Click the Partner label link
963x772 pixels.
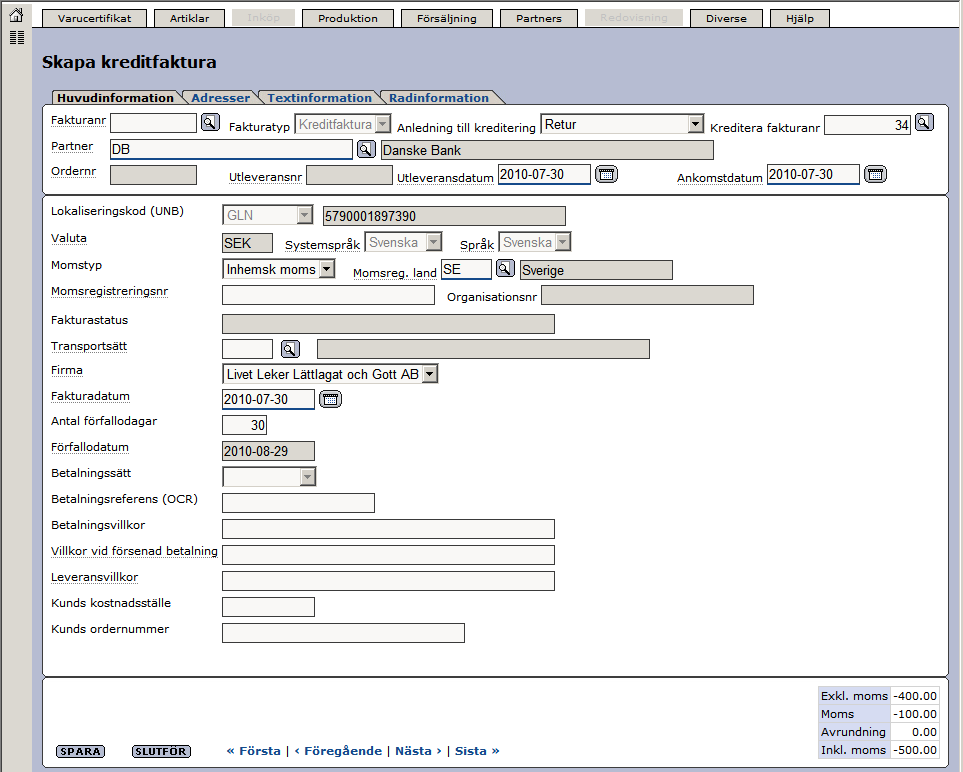(x=72, y=146)
